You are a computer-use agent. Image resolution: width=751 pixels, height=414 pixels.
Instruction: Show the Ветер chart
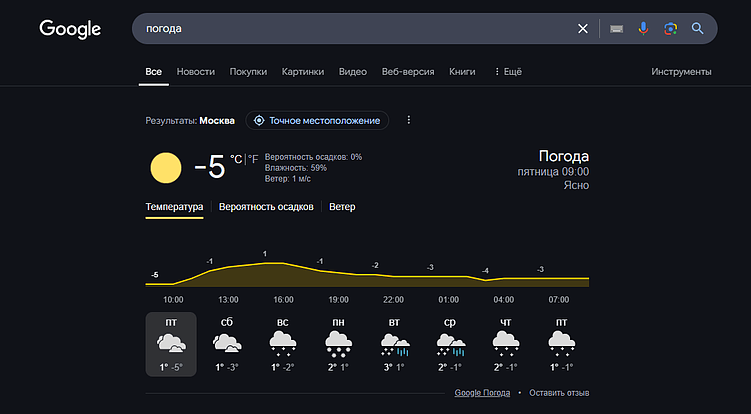pos(342,207)
